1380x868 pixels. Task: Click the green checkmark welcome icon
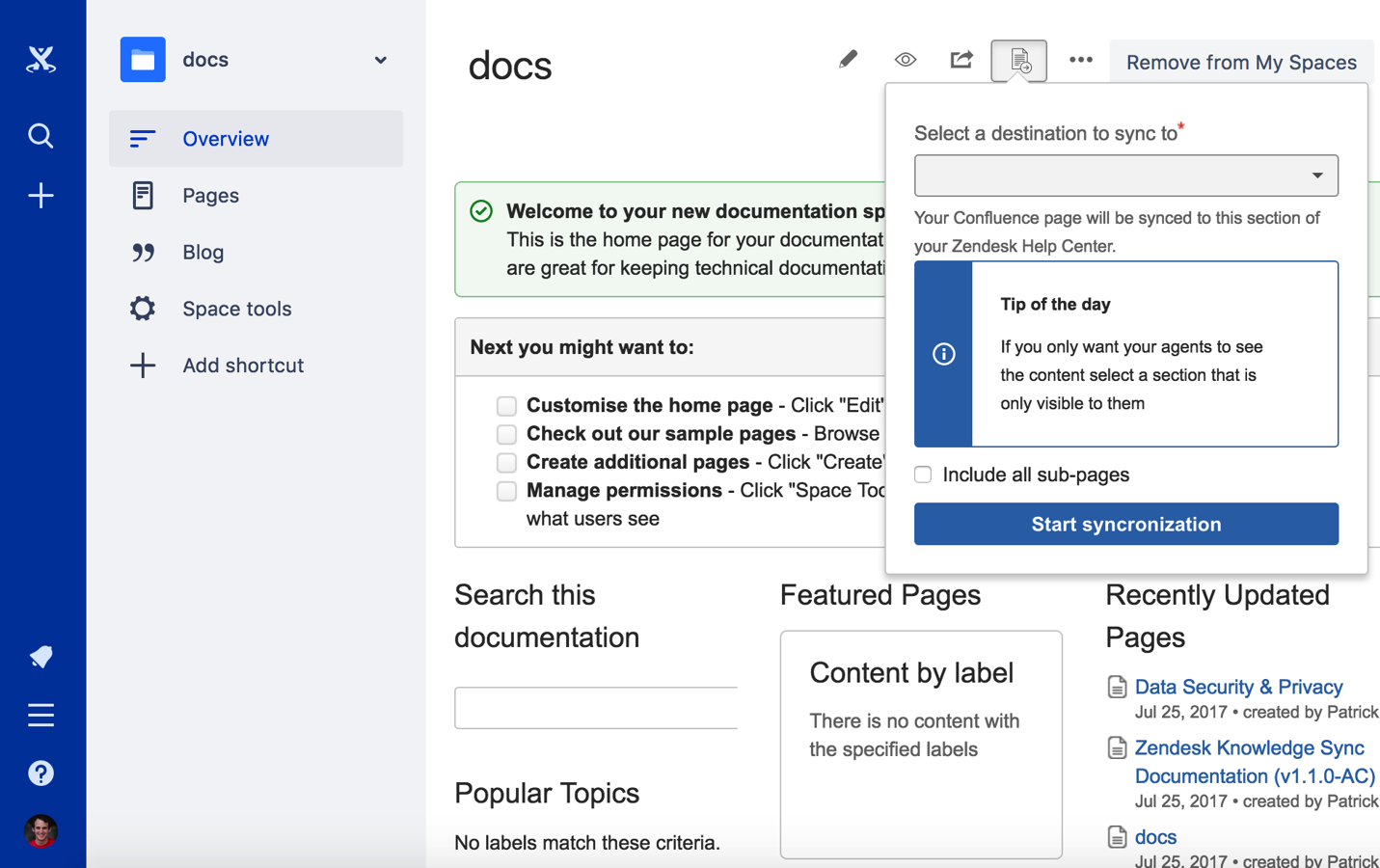coord(481,211)
